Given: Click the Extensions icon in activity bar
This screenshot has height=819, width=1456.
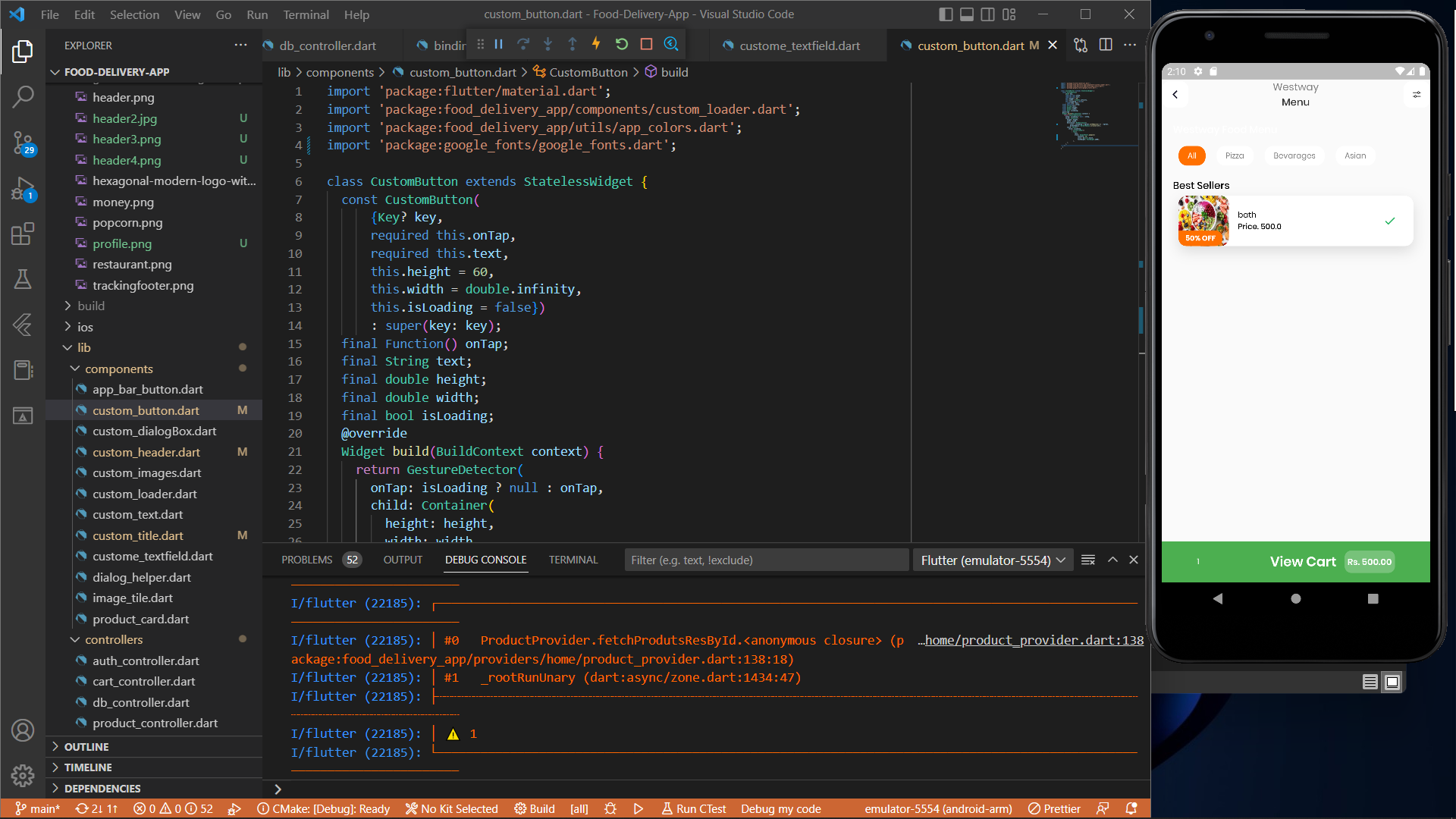Looking at the screenshot, I should [24, 234].
